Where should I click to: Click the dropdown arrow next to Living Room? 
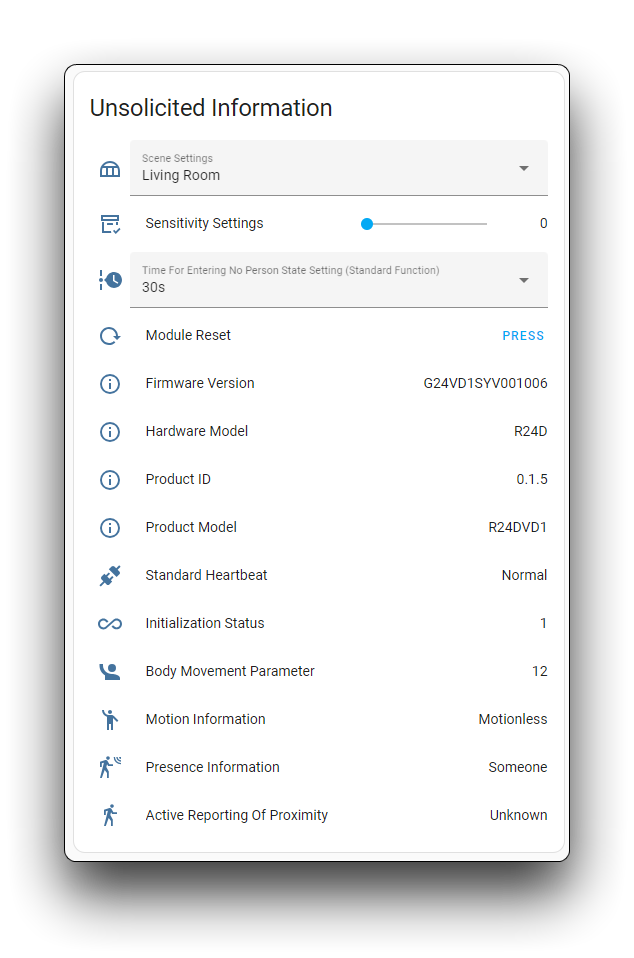523,168
